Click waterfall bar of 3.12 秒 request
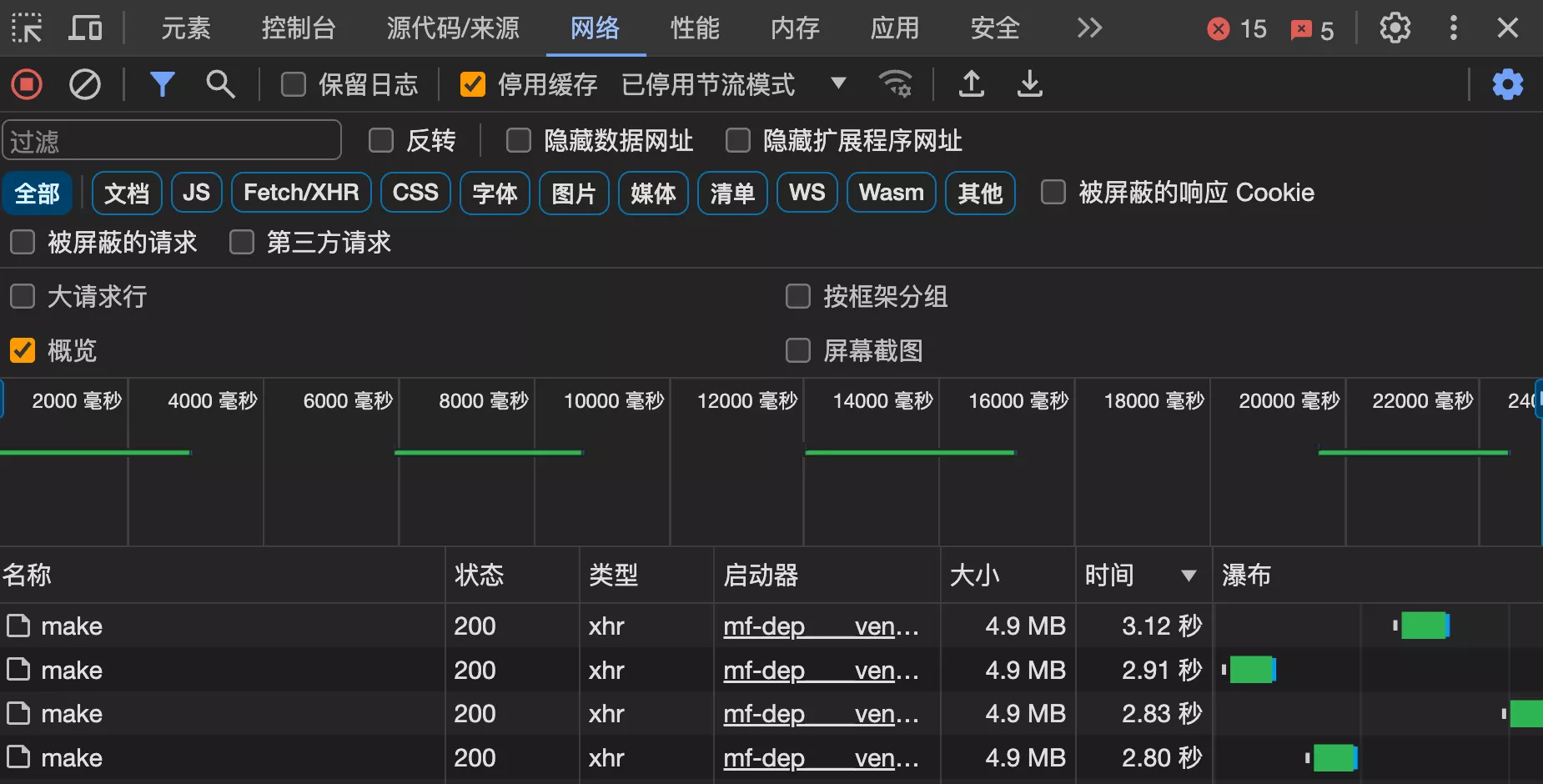Viewport: 1543px width, 784px height. point(1425,626)
